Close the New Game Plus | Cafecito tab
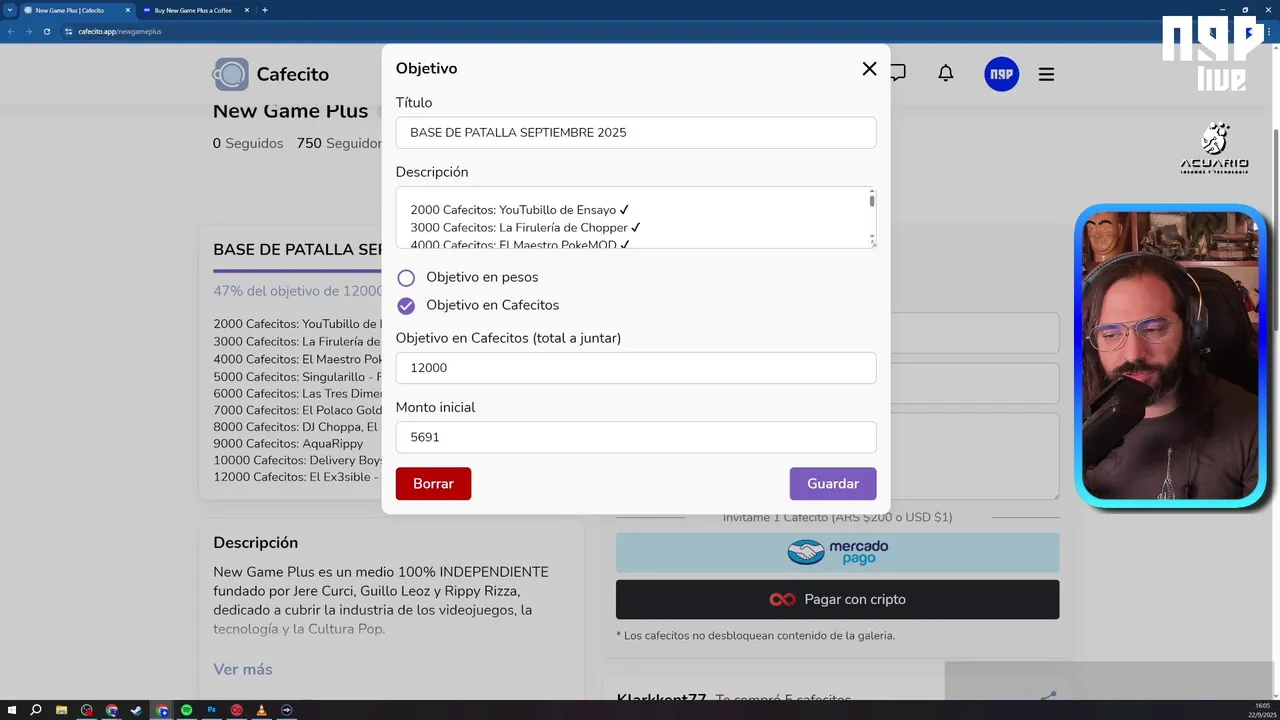Viewport: 1280px width, 720px height. click(127, 10)
